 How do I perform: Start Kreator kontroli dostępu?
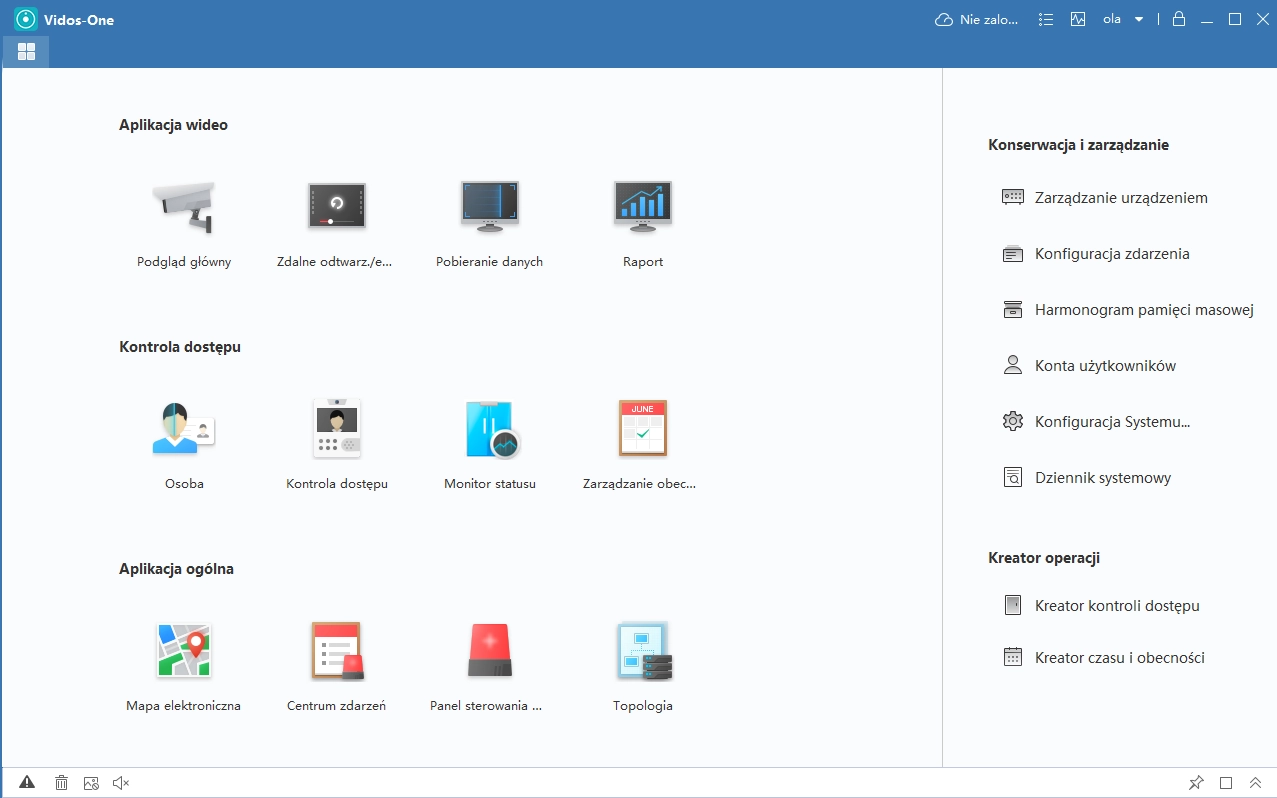tap(1101, 606)
